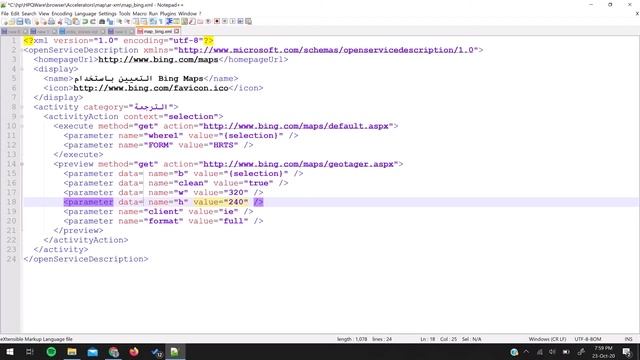Open the Encoding menu
Image resolution: width=640 pixels, height=360 pixels.
coord(62,13)
